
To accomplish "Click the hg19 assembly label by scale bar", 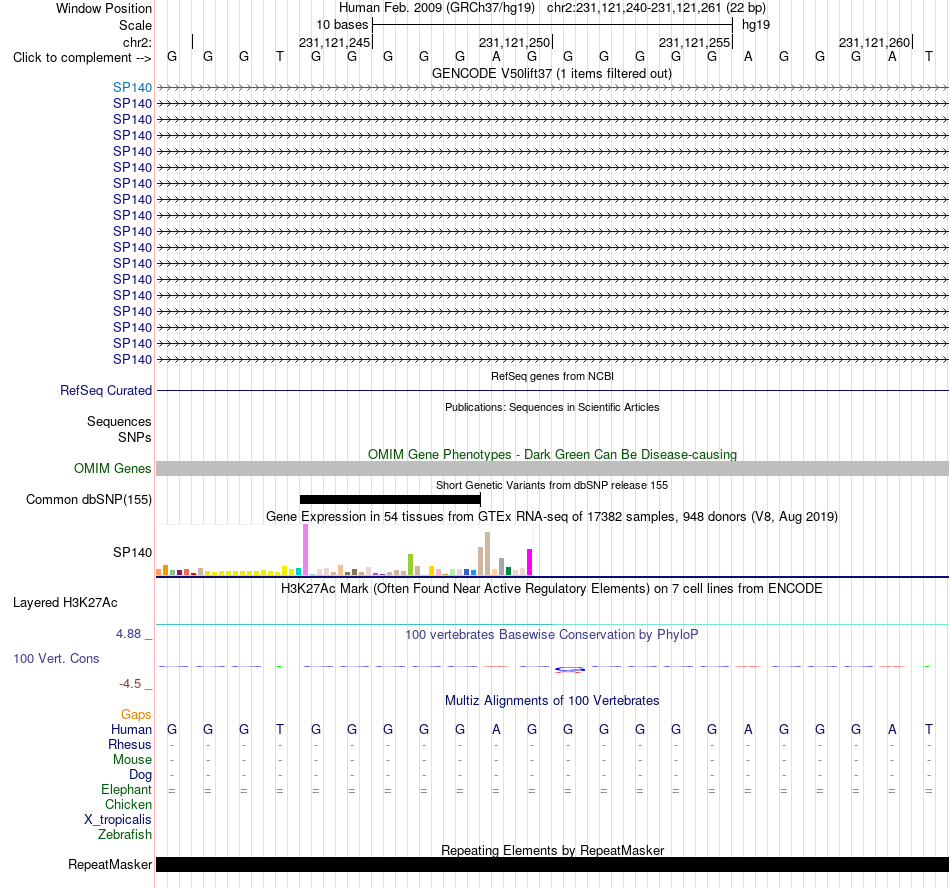I will click(x=756, y=25).
